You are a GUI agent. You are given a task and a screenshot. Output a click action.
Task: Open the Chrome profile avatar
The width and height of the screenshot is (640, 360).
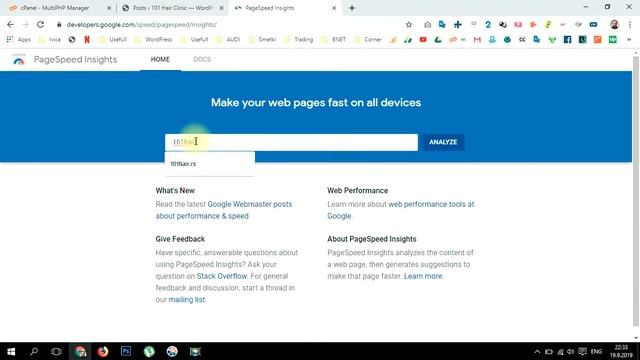(x=614, y=24)
